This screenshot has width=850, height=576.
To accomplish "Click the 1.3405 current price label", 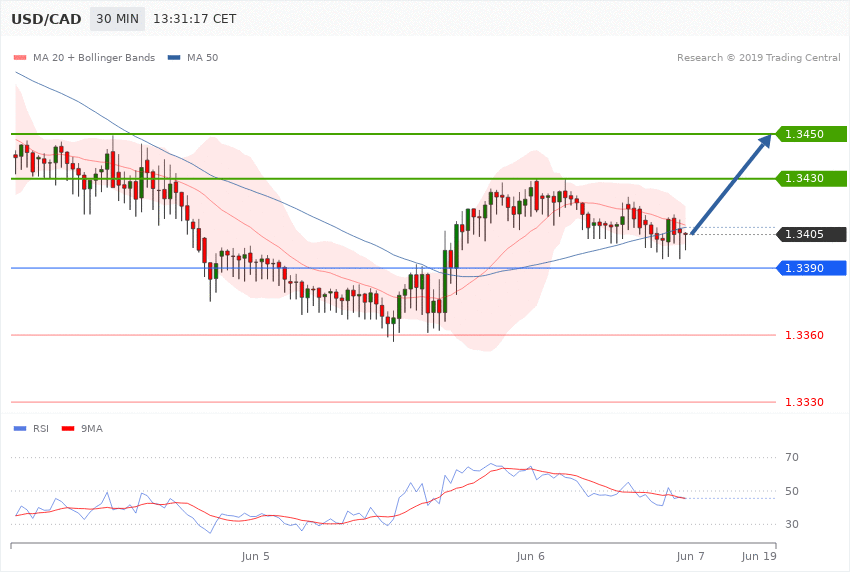I will [811, 234].
